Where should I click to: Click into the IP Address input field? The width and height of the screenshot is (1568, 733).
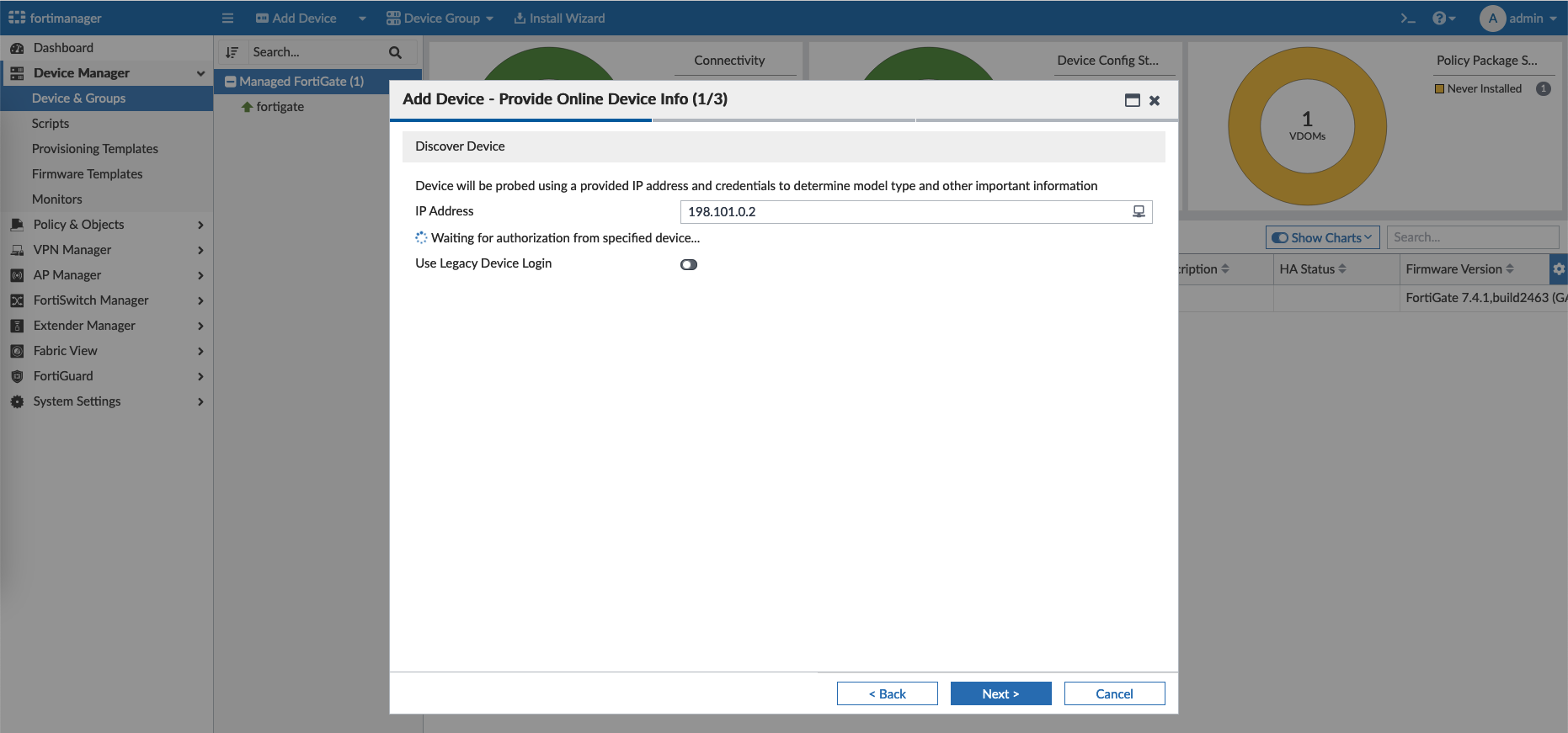[905, 211]
